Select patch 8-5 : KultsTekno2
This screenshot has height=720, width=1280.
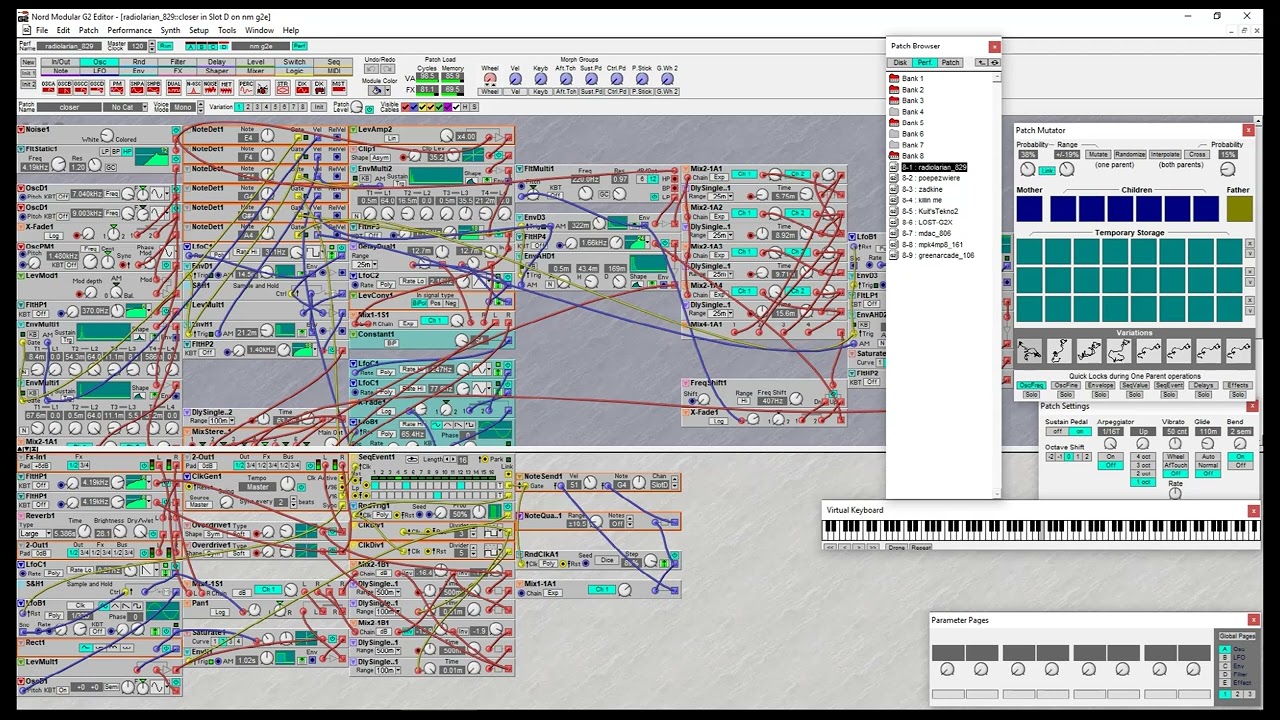[x=929, y=211]
